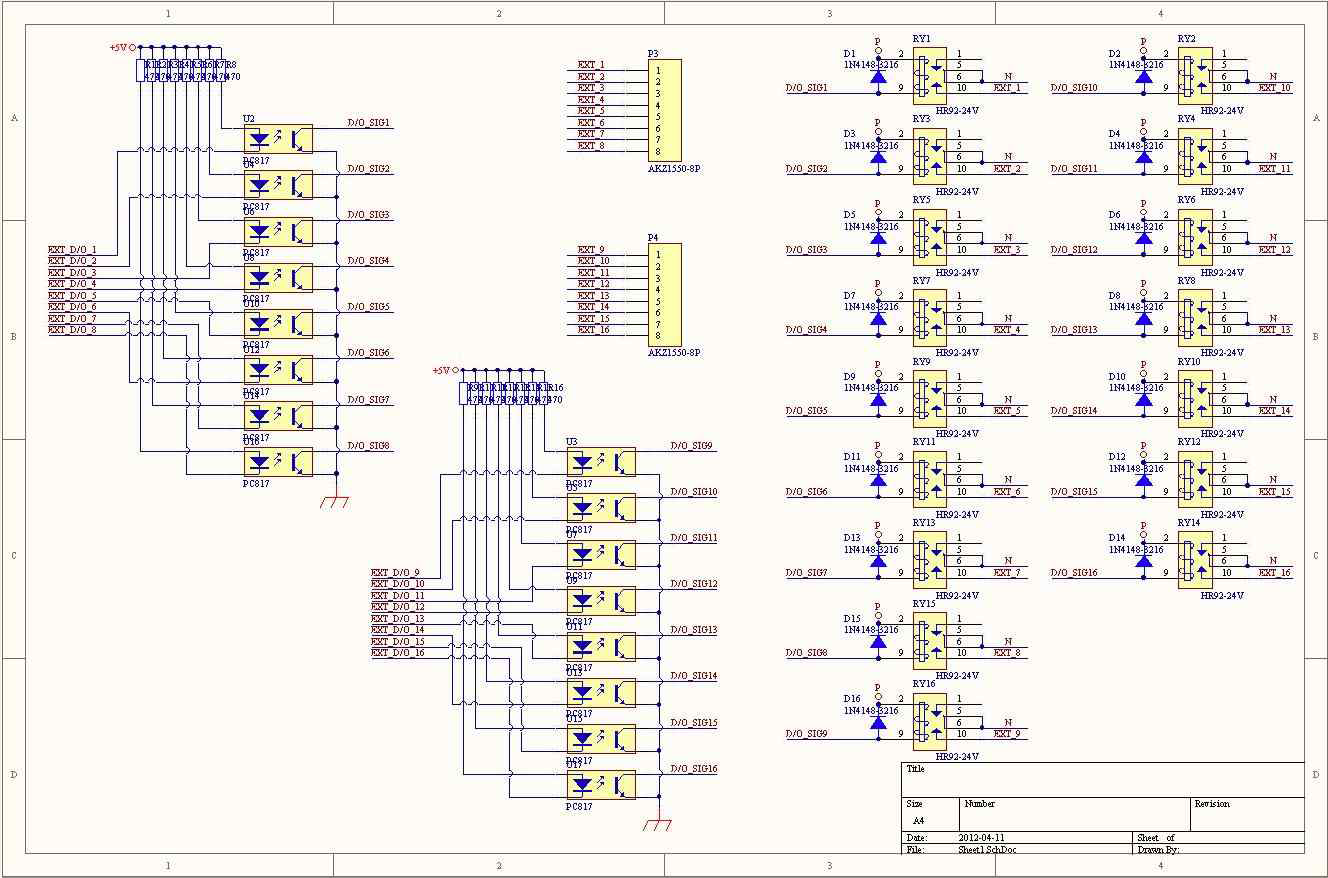The width and height of the screenshot is (1328, 878).
Task: Click ground symbol below D/O_SIG8 optocoupler
Action: click(x=336, y=502)
